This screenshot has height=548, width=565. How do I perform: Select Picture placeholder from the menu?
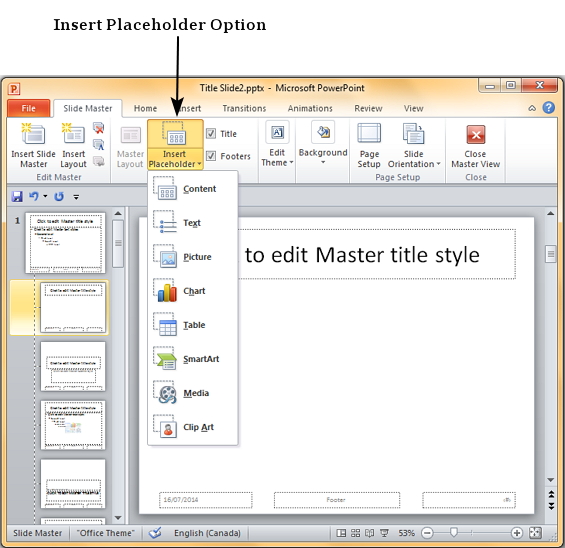(193, 257)
